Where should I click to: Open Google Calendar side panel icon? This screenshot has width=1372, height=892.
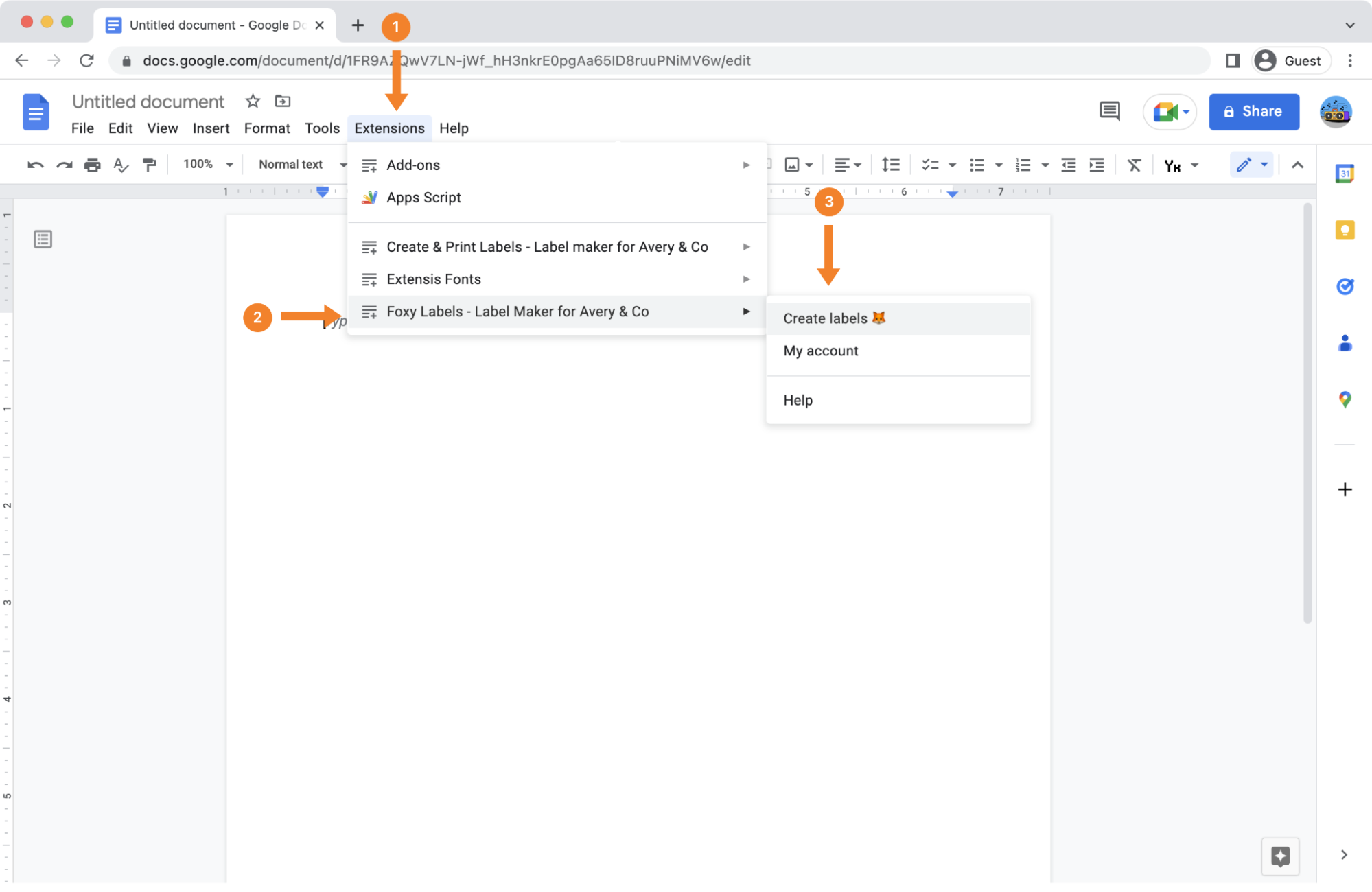[x=1345, y=174]
